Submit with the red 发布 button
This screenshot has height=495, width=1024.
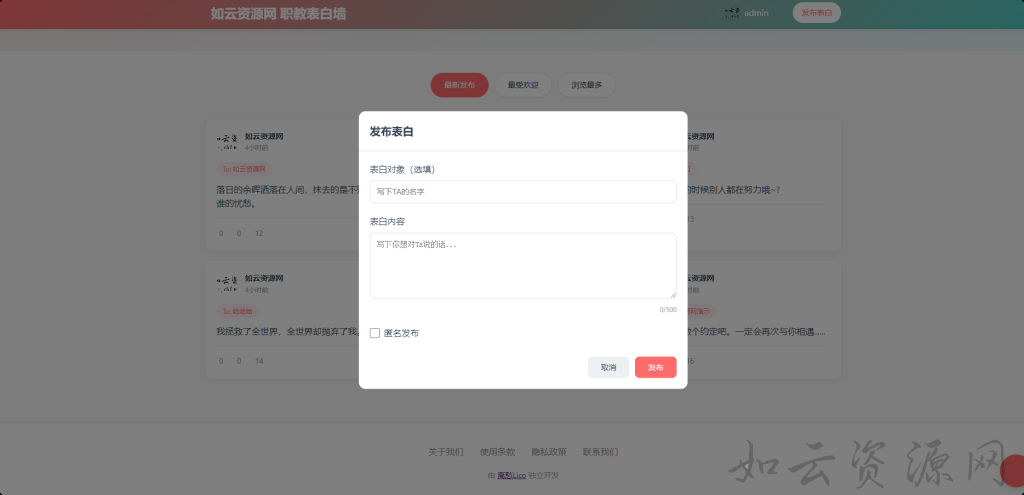tap(655, 367)
